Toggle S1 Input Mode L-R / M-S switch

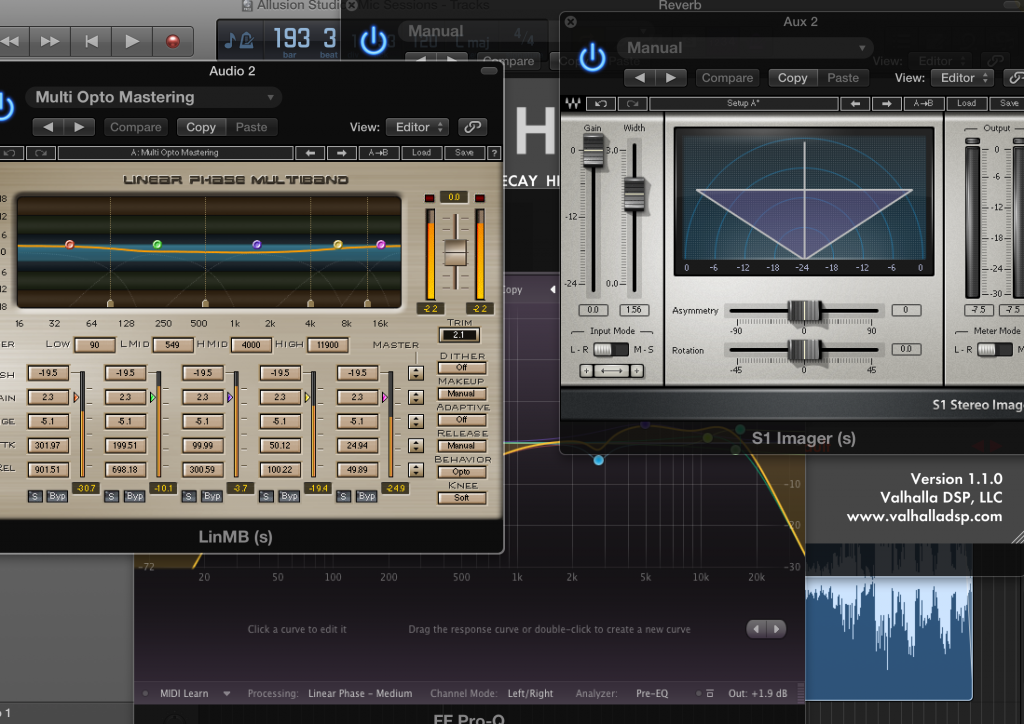tap(610, 350)
